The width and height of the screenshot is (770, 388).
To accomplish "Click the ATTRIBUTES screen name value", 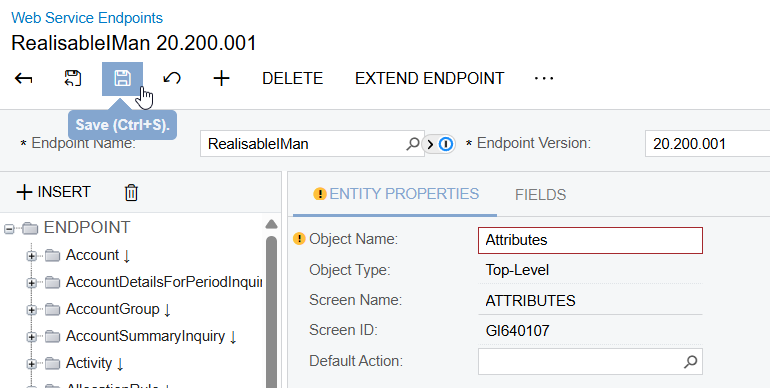I will tap(530, 301).
